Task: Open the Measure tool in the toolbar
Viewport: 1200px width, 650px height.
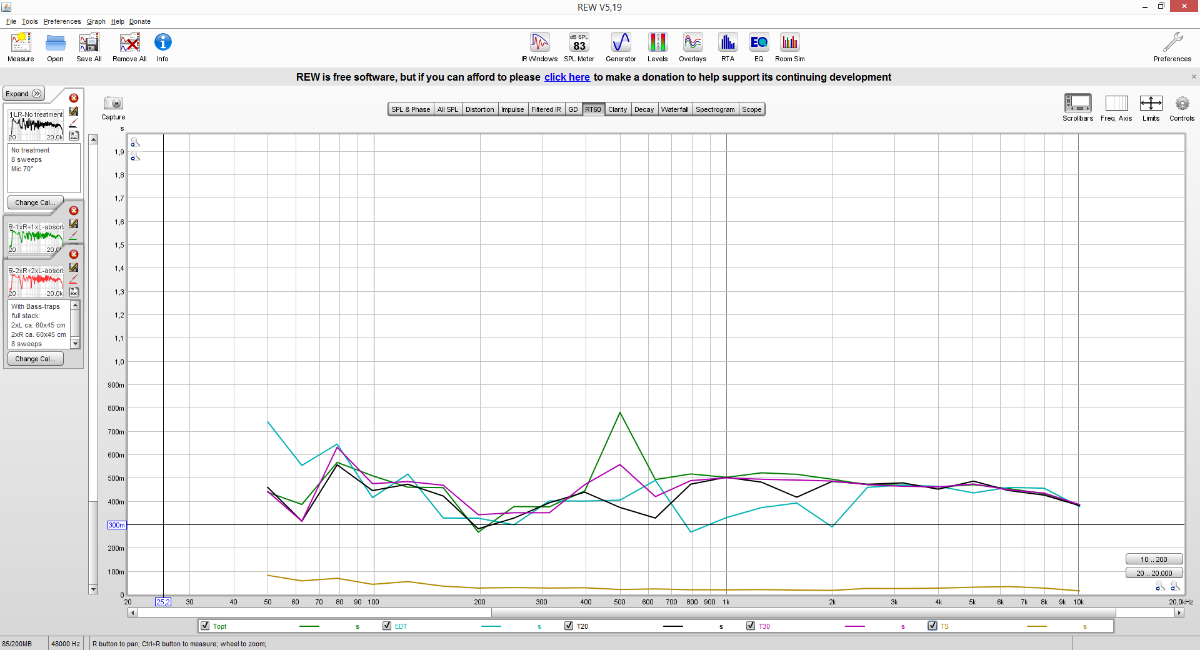Action: [20, 46]
